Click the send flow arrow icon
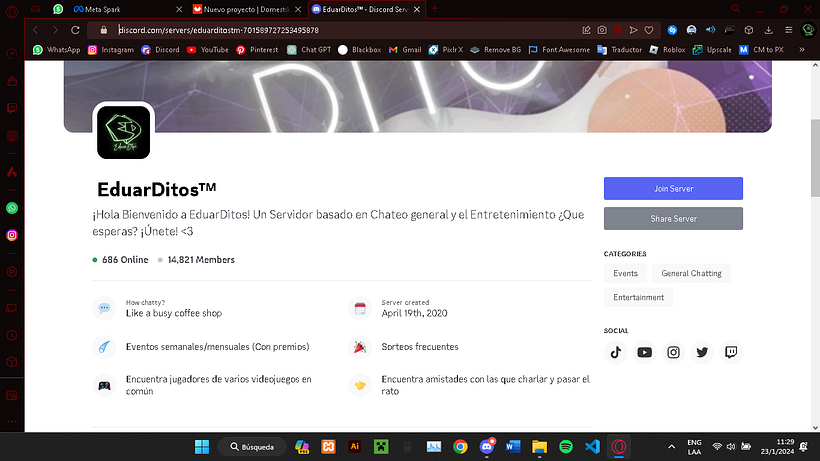Viewport: 820px width, 461px height. [x=633, y=30]
